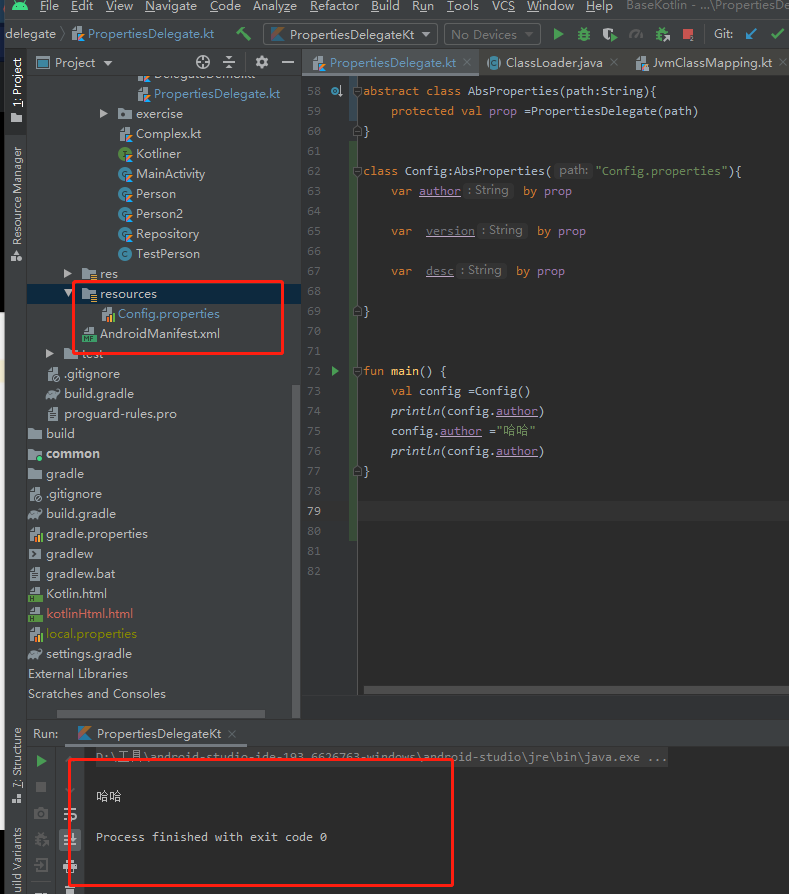Toggle scroll-to-end in the Run console
The image size is (789, 894).
(x=70, y=840)
